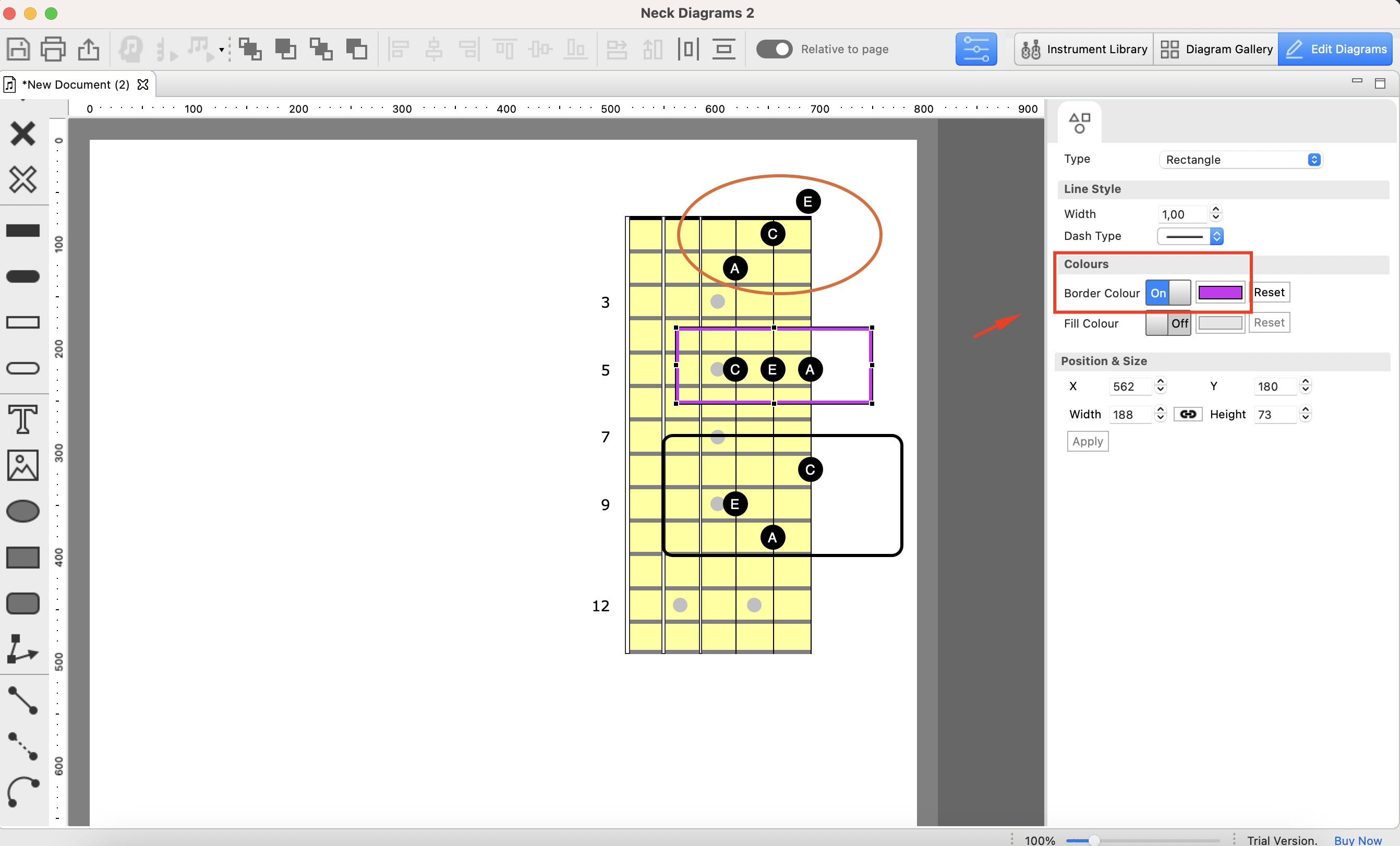The image size is (1400, 846).
Task: Click the align top edges icon
Action: (504, 50)
